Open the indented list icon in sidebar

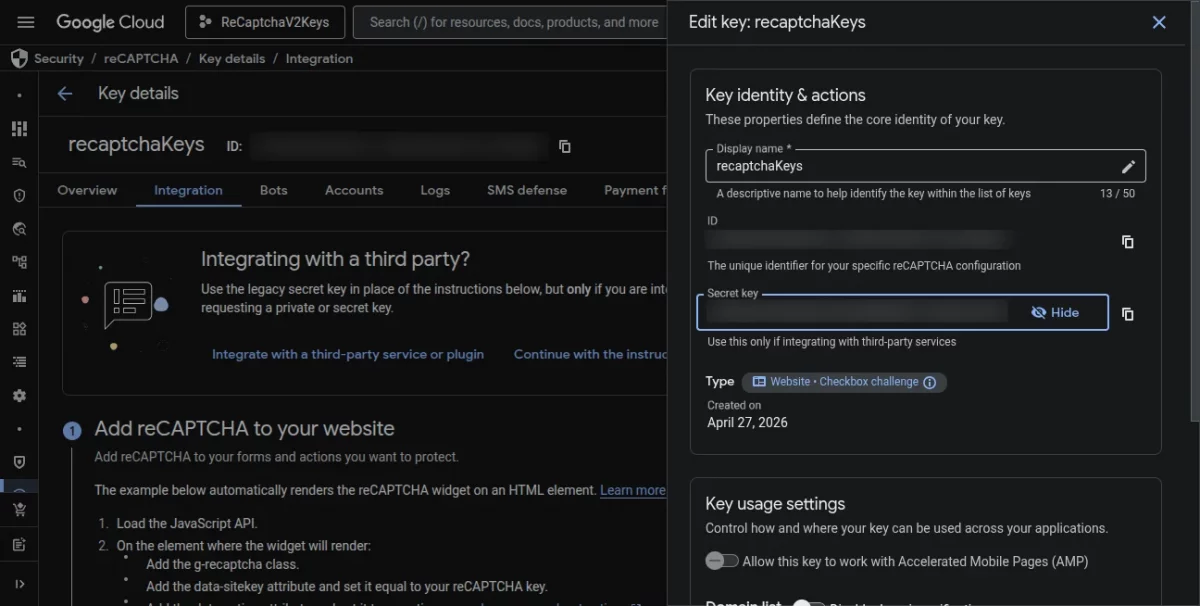tap(19, 362)
